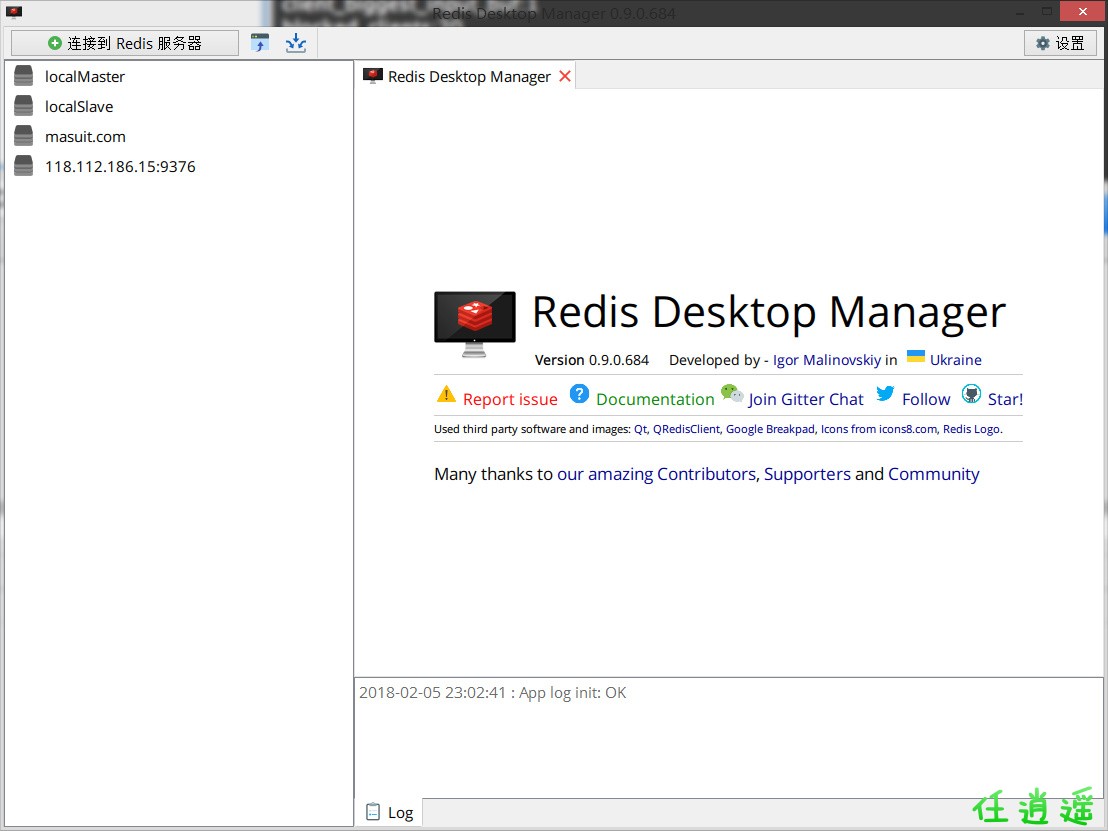This screenshot has width=1108, height=831.
Task: Click the gear icon on settings button
Action: click(x=1042, y=43)
